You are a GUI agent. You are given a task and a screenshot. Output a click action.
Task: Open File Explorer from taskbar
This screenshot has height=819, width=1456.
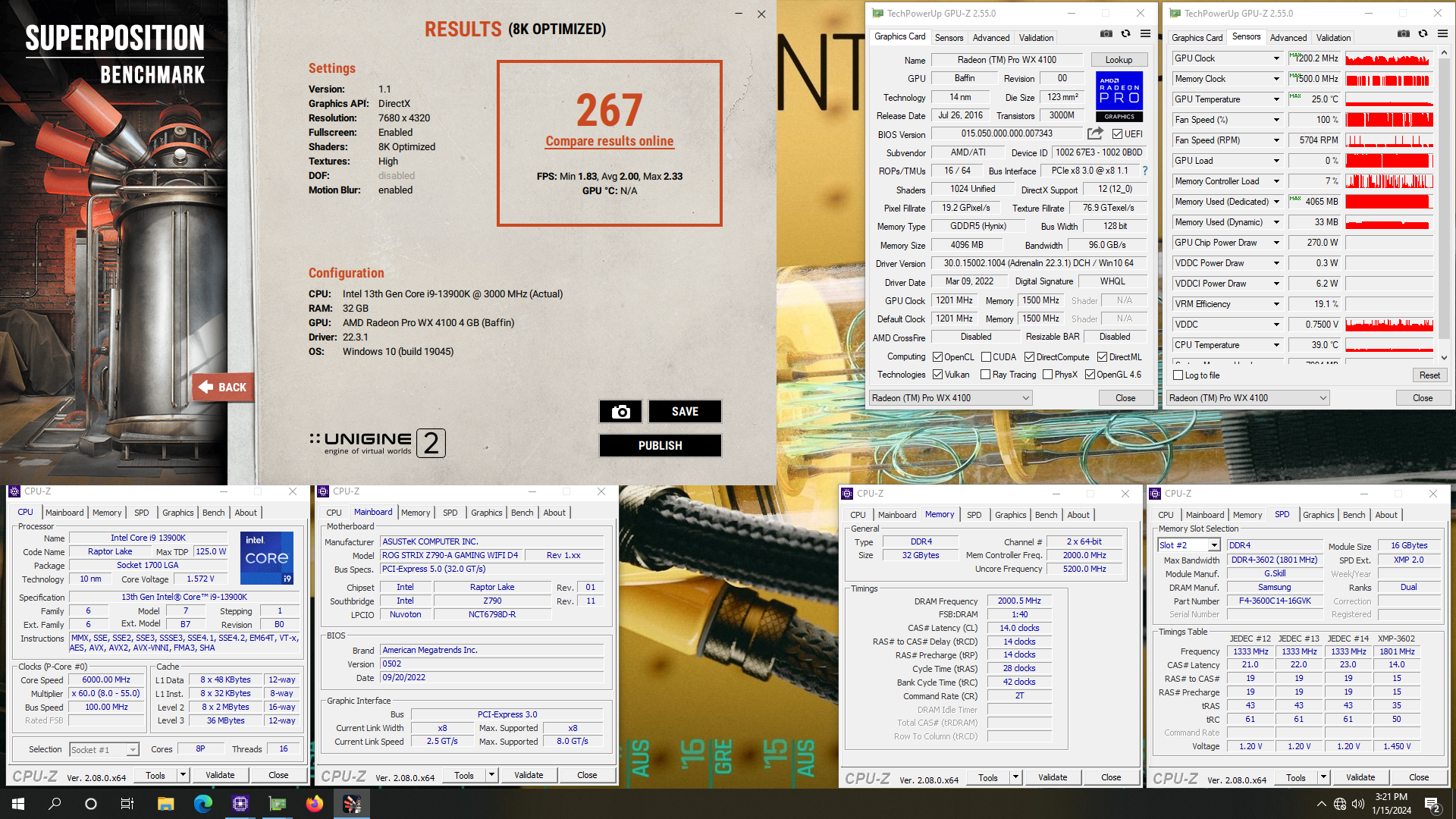tap(166, 804)
